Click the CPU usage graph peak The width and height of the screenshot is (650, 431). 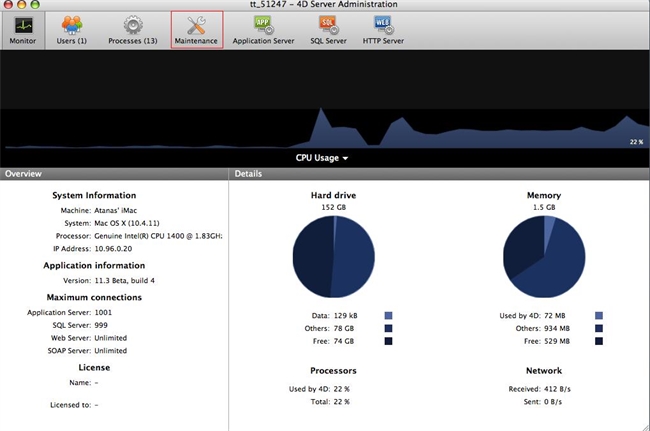pyautogui.click(x=320, y=111)
